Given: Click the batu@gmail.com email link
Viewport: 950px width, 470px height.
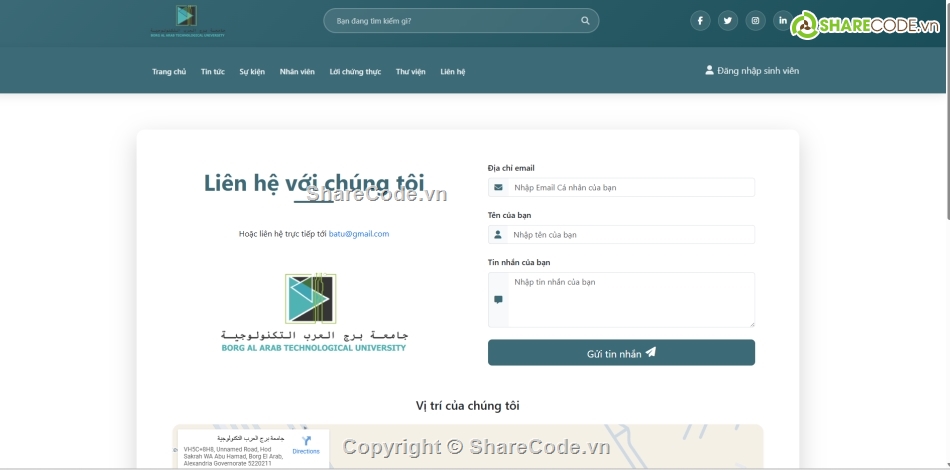Looking at the screenshot, I should (x=359, y=234).
